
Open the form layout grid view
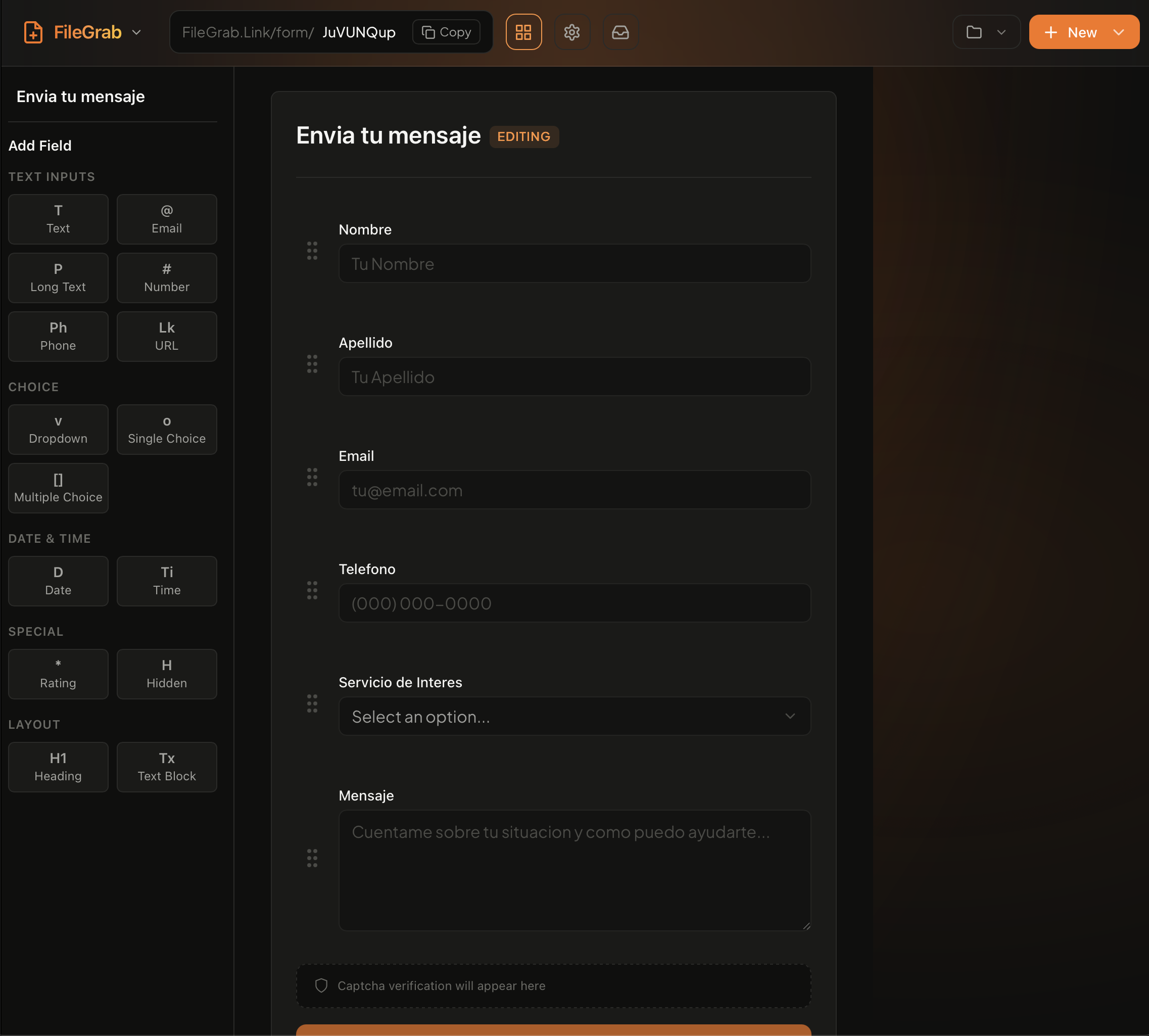(523, 32)
